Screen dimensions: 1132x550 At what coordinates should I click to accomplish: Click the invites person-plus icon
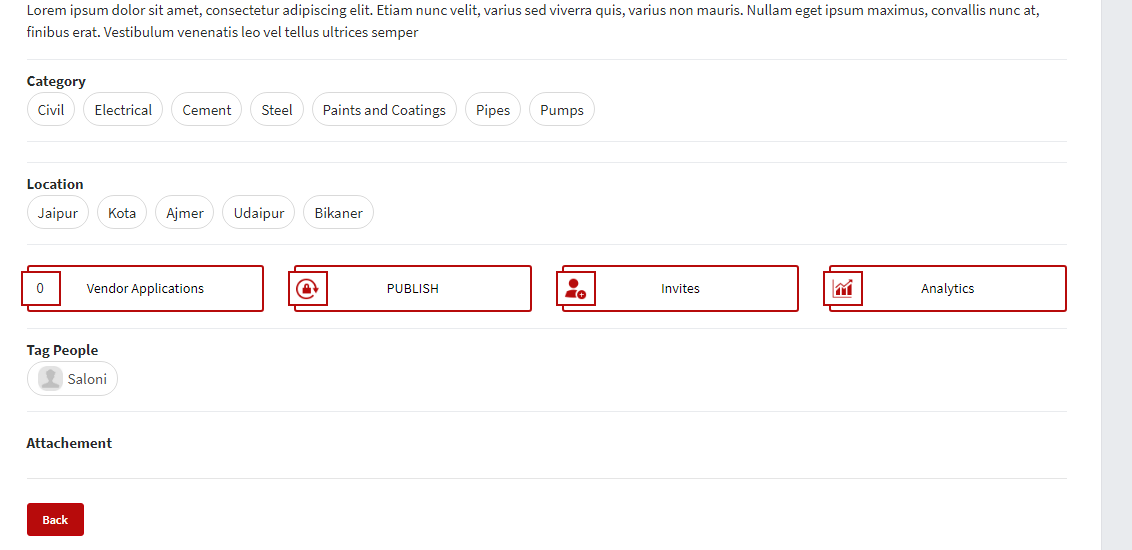[x=575, y=289]
